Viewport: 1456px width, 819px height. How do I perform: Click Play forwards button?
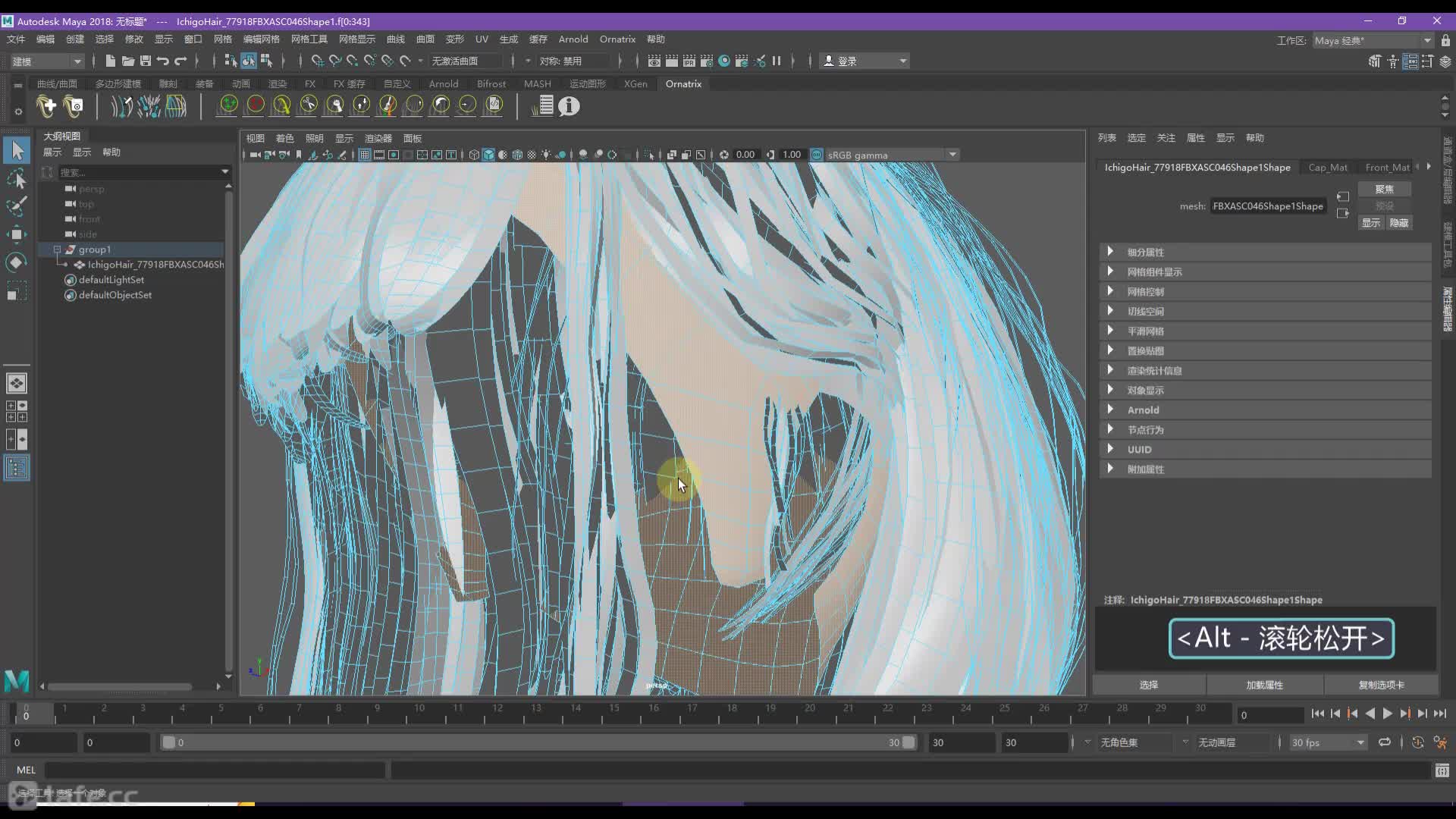tap(1387, 714)
